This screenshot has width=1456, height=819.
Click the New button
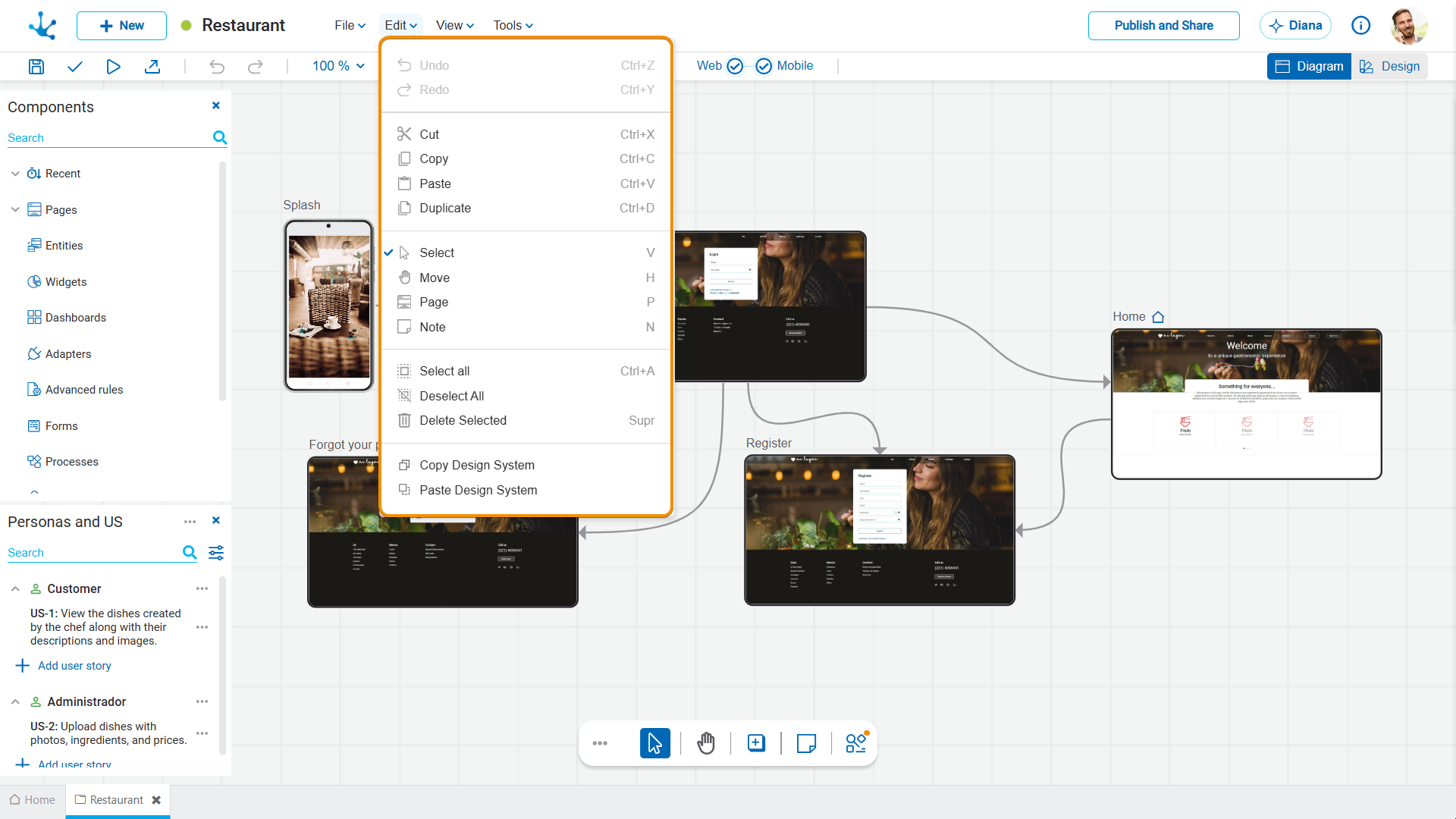121,25
